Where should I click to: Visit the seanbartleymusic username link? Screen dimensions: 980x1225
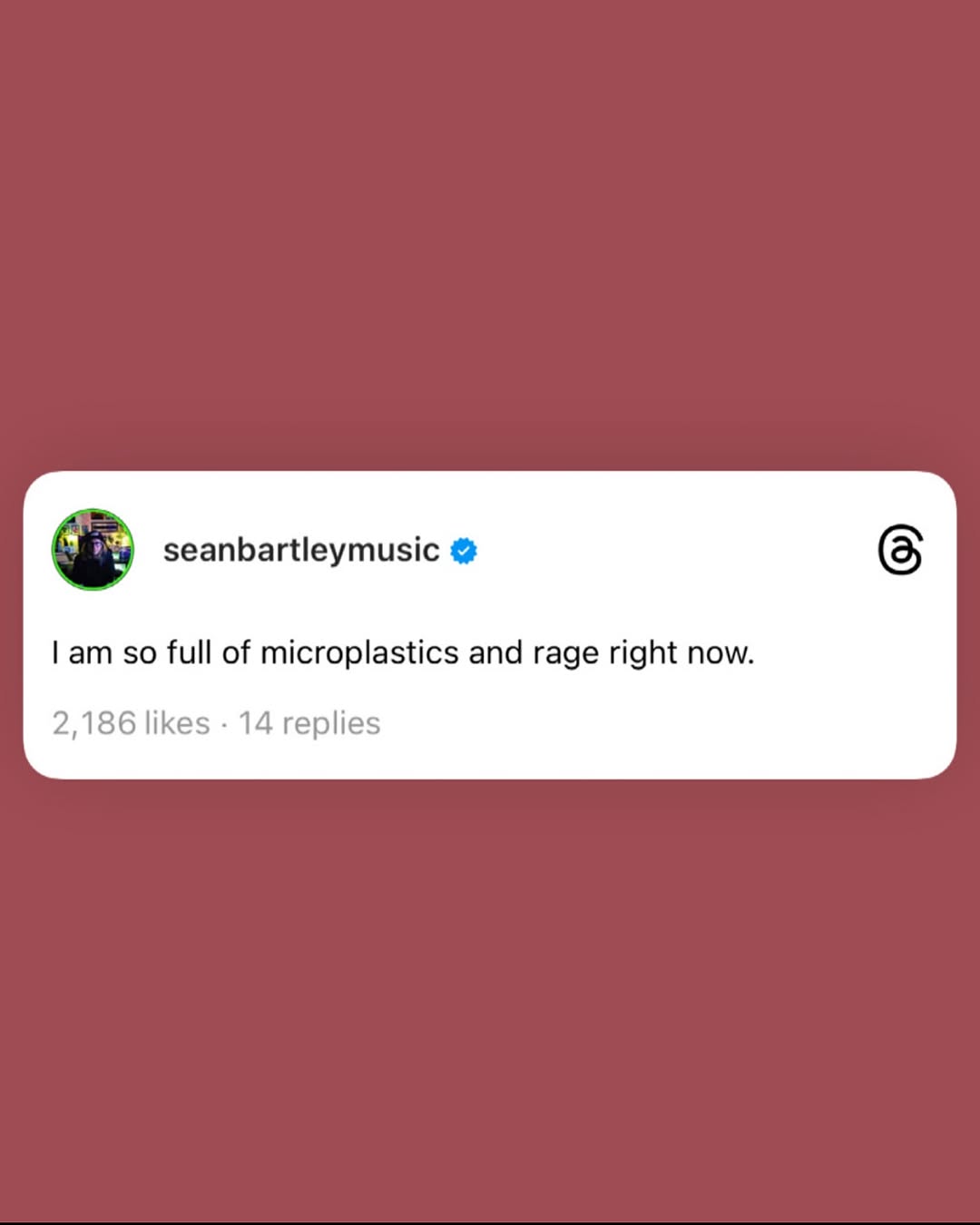pos(301,550)
